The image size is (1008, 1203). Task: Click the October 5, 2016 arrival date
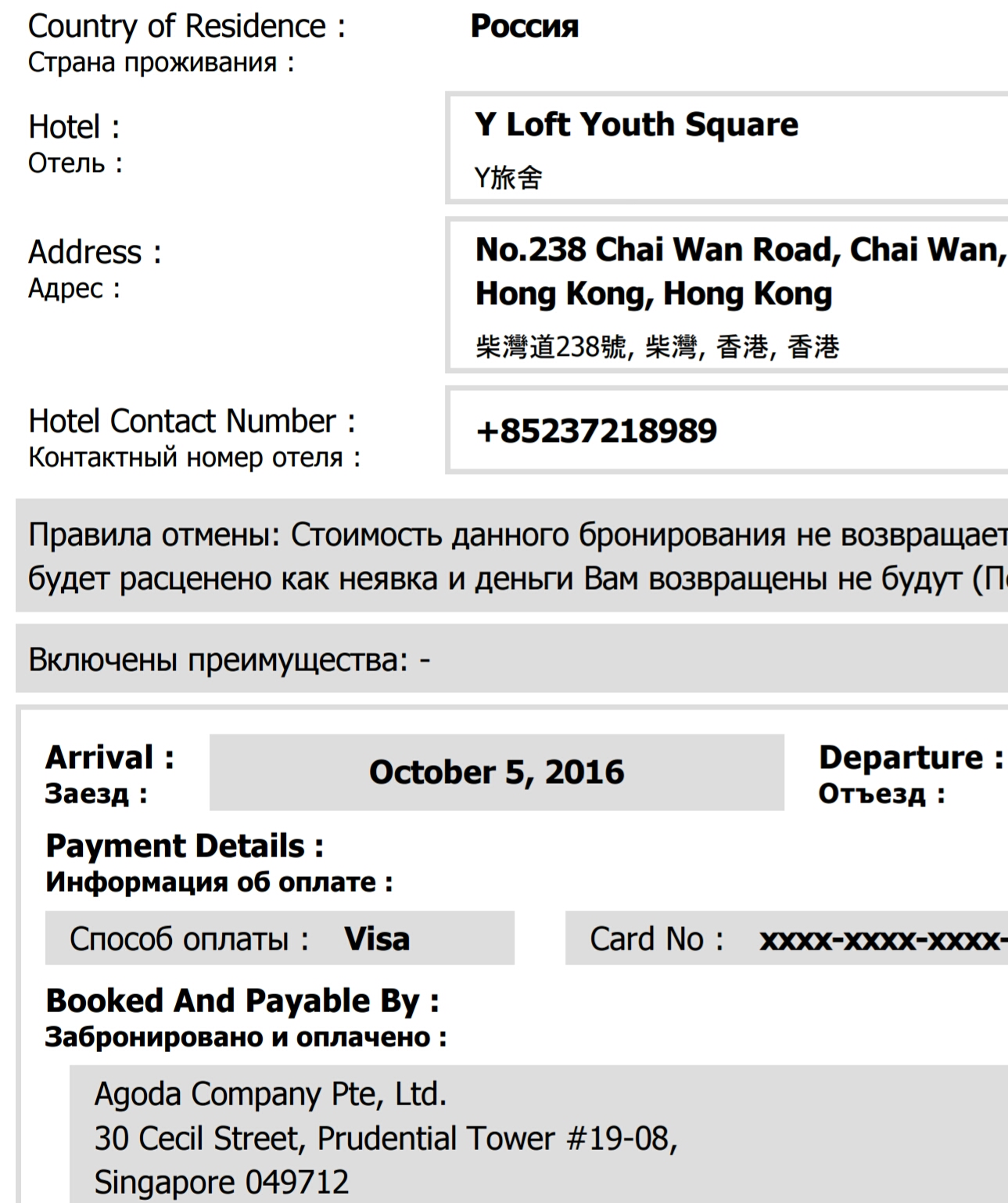click(497, 772)
